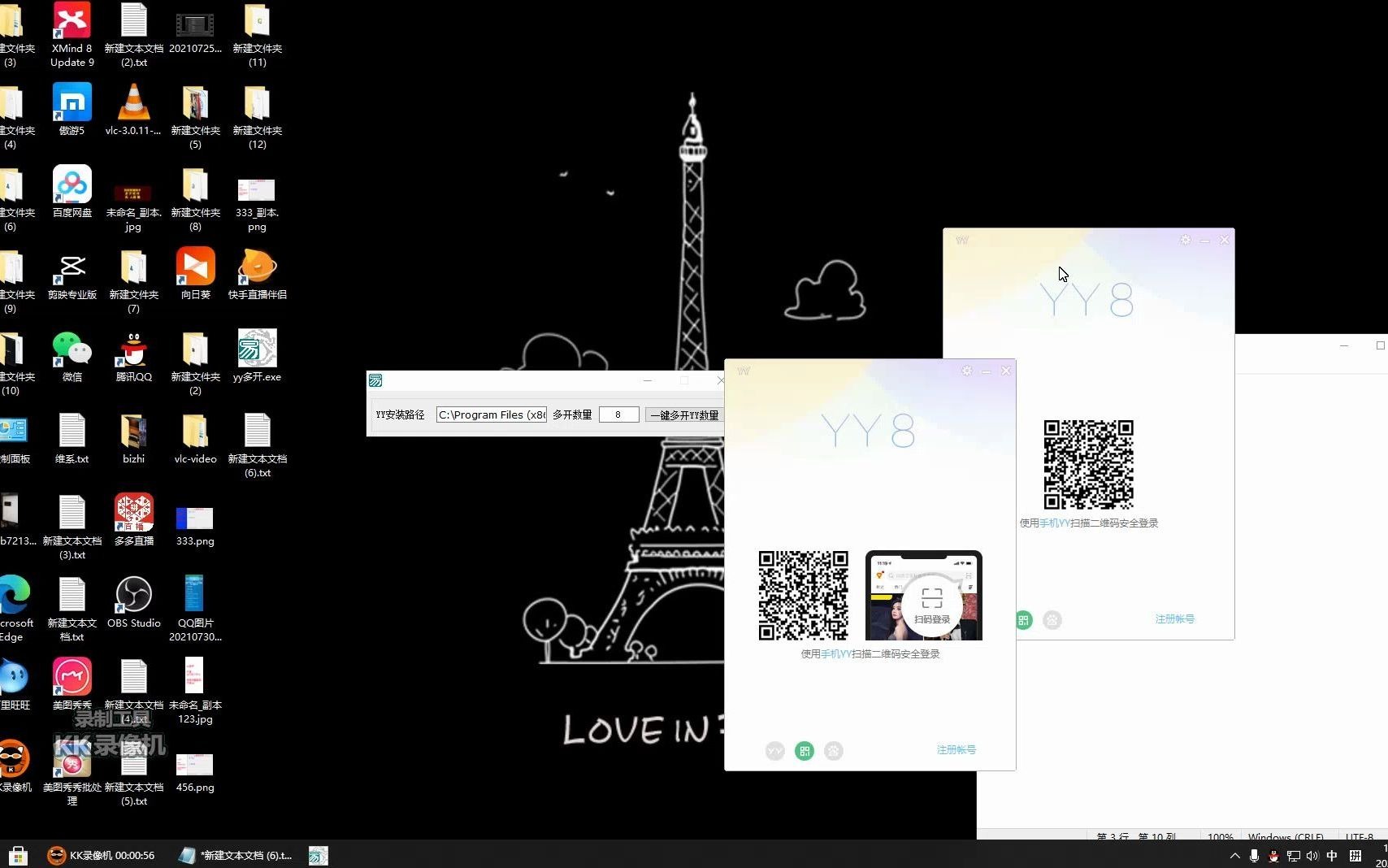This screenshot has width=1388, height=868.
Task: Click the 多开数量 number field showing 8
Action: click(618, 414)
